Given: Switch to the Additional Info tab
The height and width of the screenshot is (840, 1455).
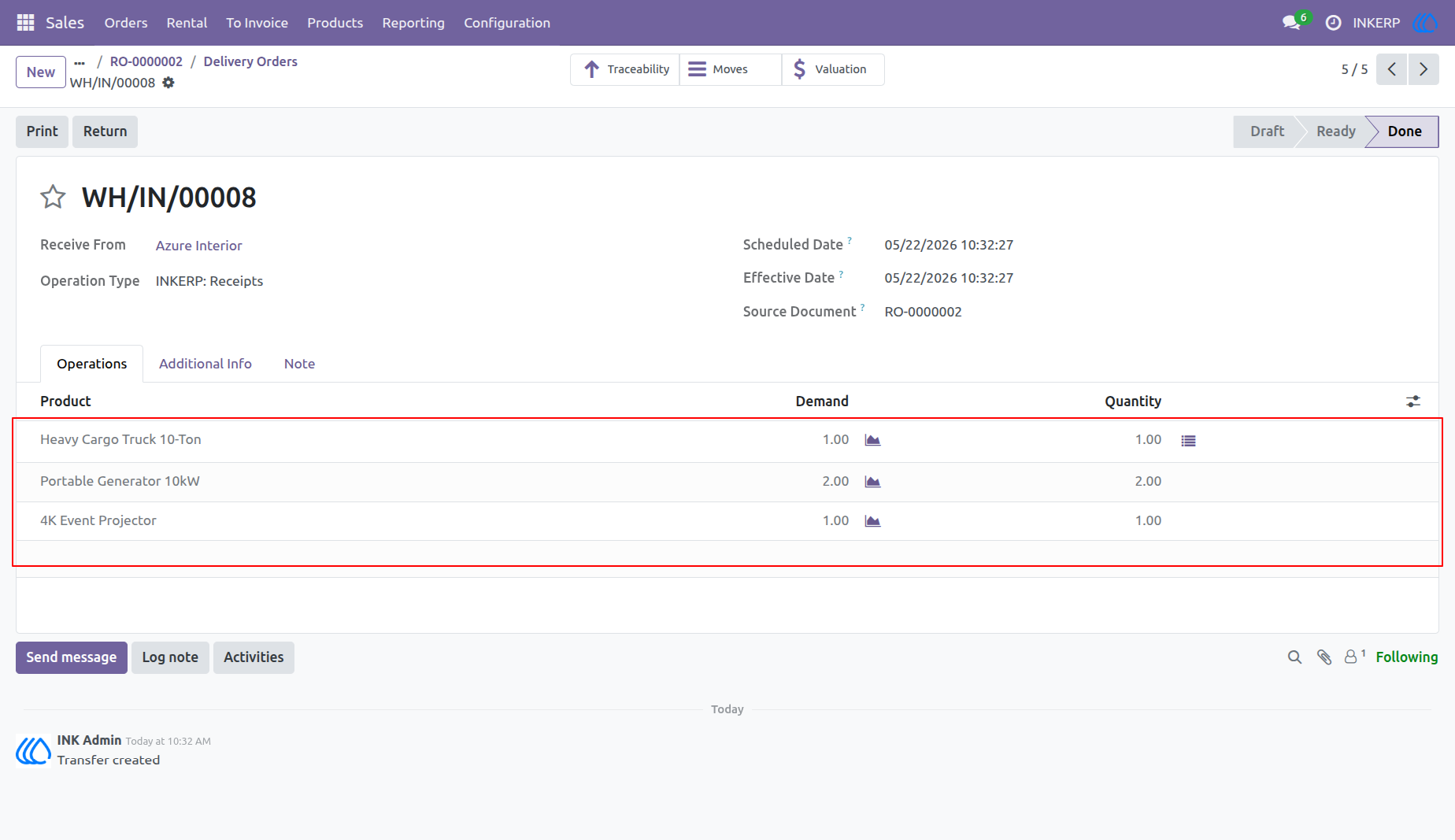Looking at the screenshot, I should coord(205,364).
